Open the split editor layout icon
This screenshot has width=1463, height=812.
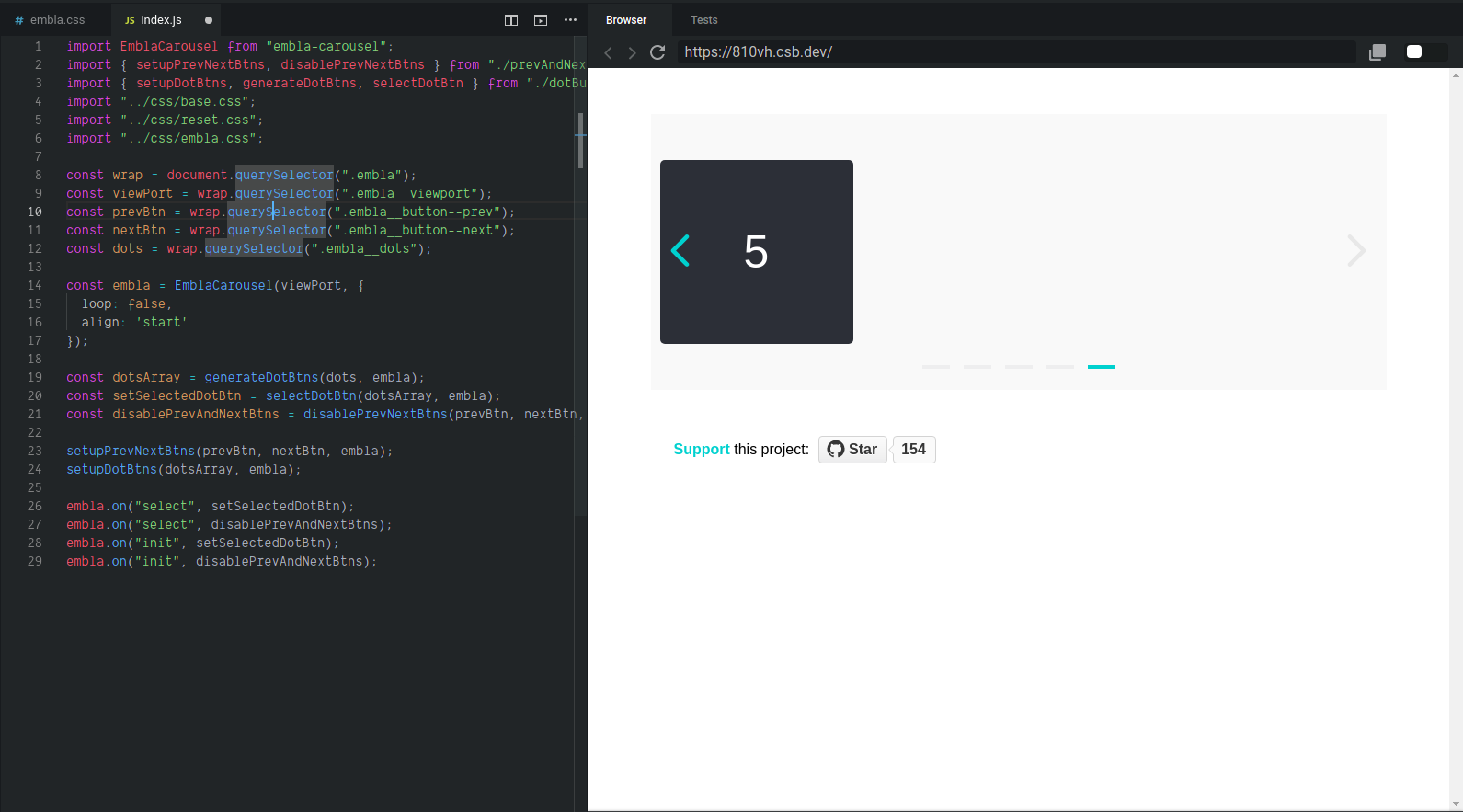point(511,20)
